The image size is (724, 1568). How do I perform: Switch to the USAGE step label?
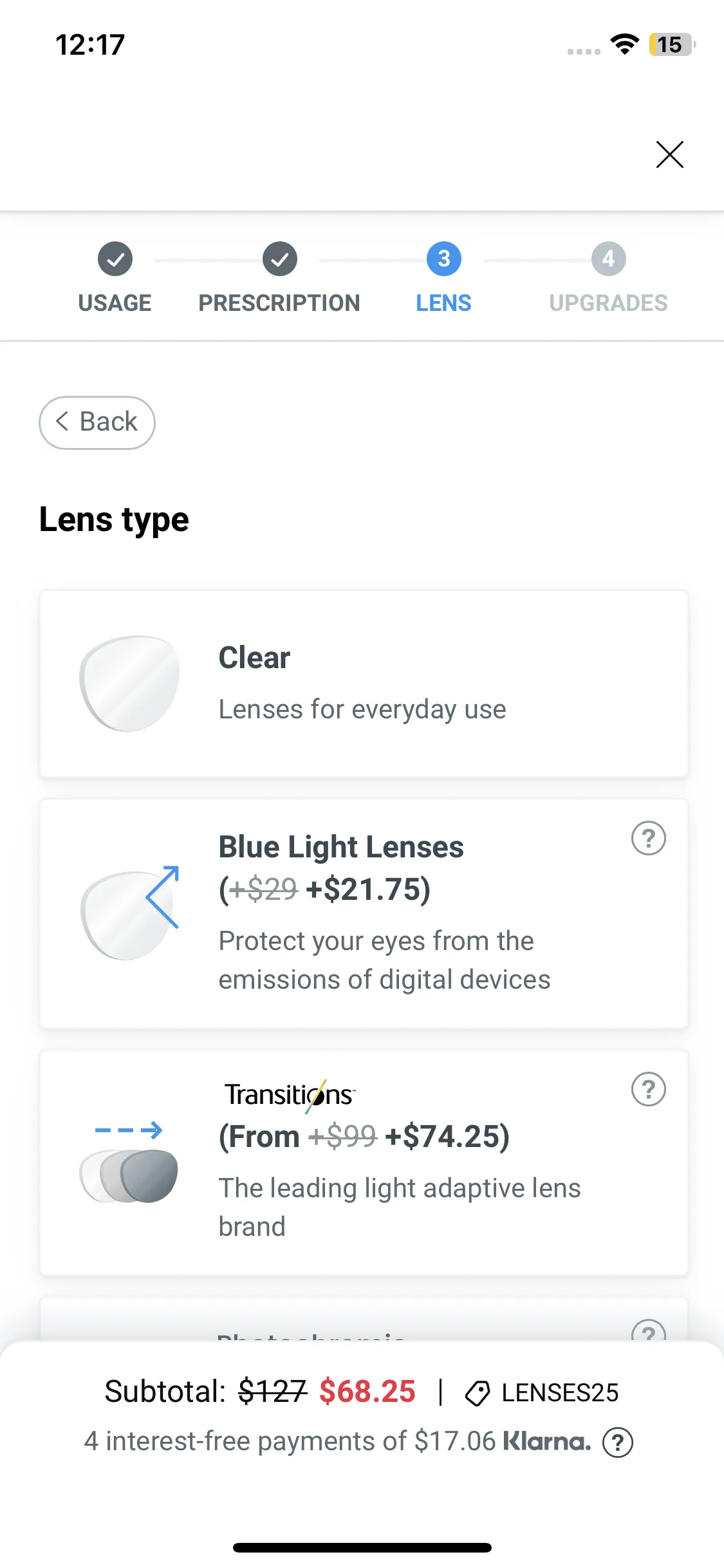(x=115, y=303)
